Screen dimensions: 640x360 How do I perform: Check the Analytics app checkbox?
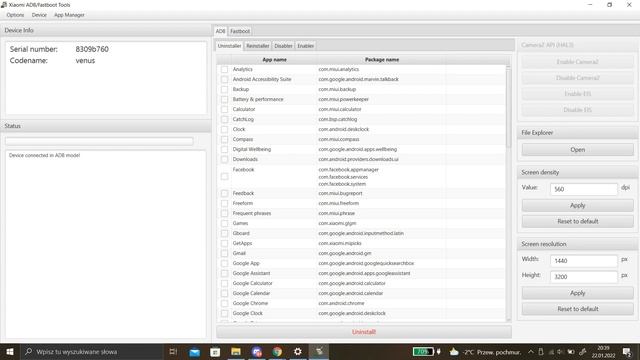(x=224, y=69)
